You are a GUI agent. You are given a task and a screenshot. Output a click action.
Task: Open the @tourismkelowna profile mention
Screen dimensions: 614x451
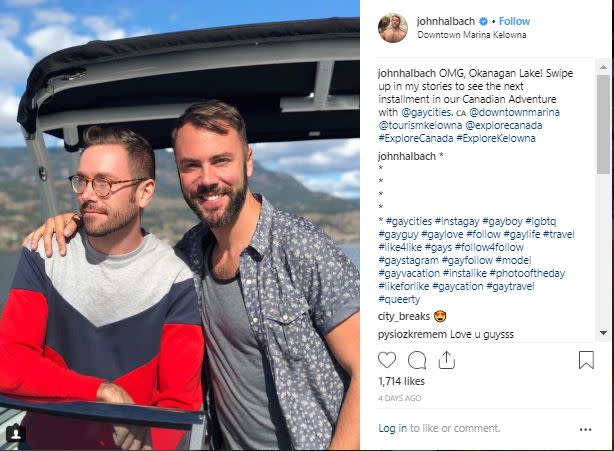point(420,125)
